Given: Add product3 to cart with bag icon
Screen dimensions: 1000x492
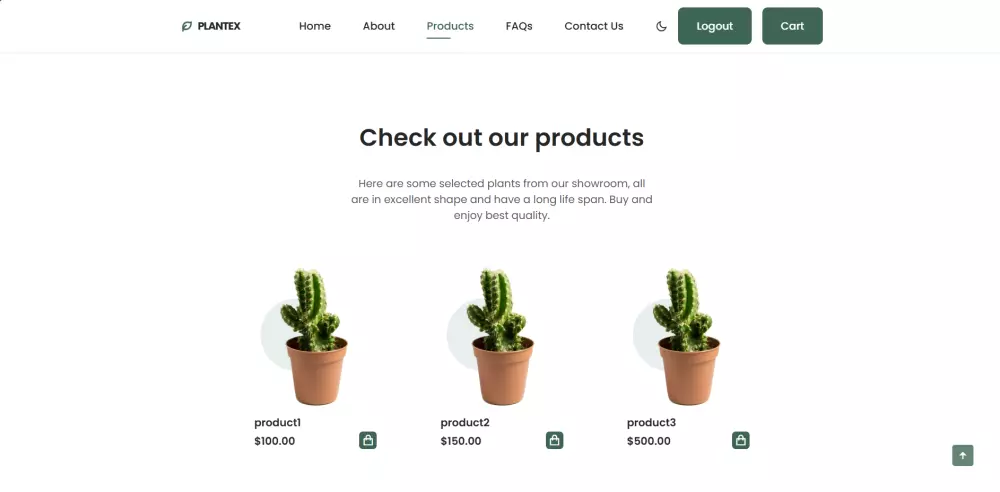Looking at the screenshot, I should tap(740, 440).
